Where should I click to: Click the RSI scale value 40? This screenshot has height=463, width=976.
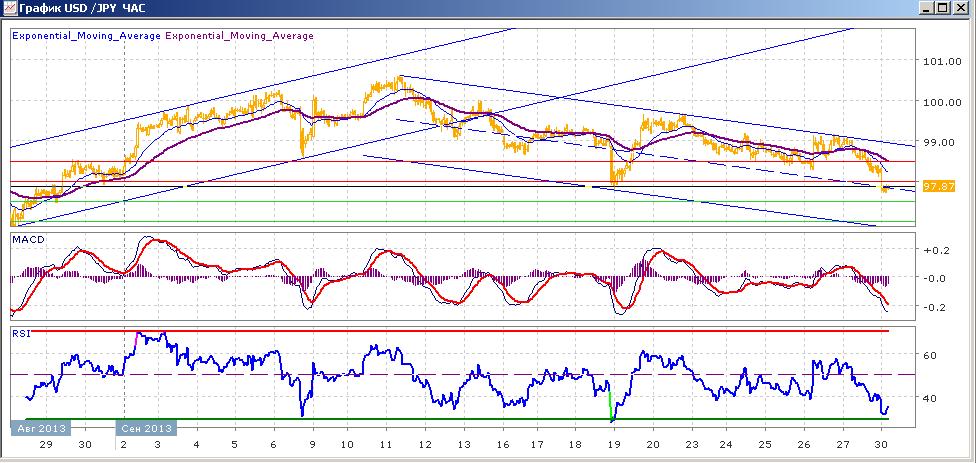(x=931, y=398)
